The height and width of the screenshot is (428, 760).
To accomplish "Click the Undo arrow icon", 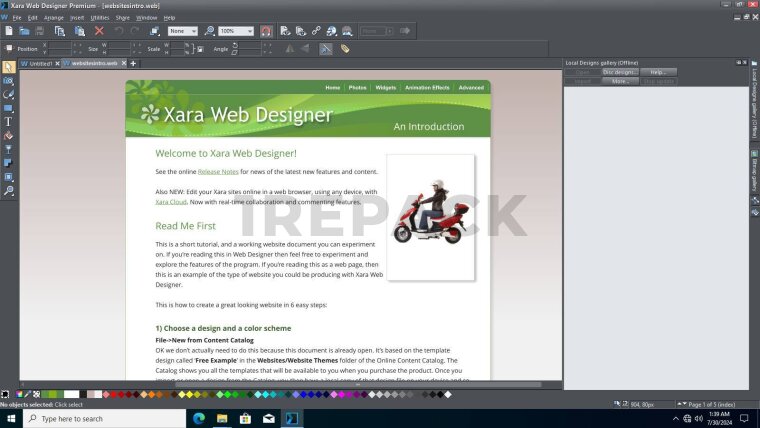I will 118,31.
